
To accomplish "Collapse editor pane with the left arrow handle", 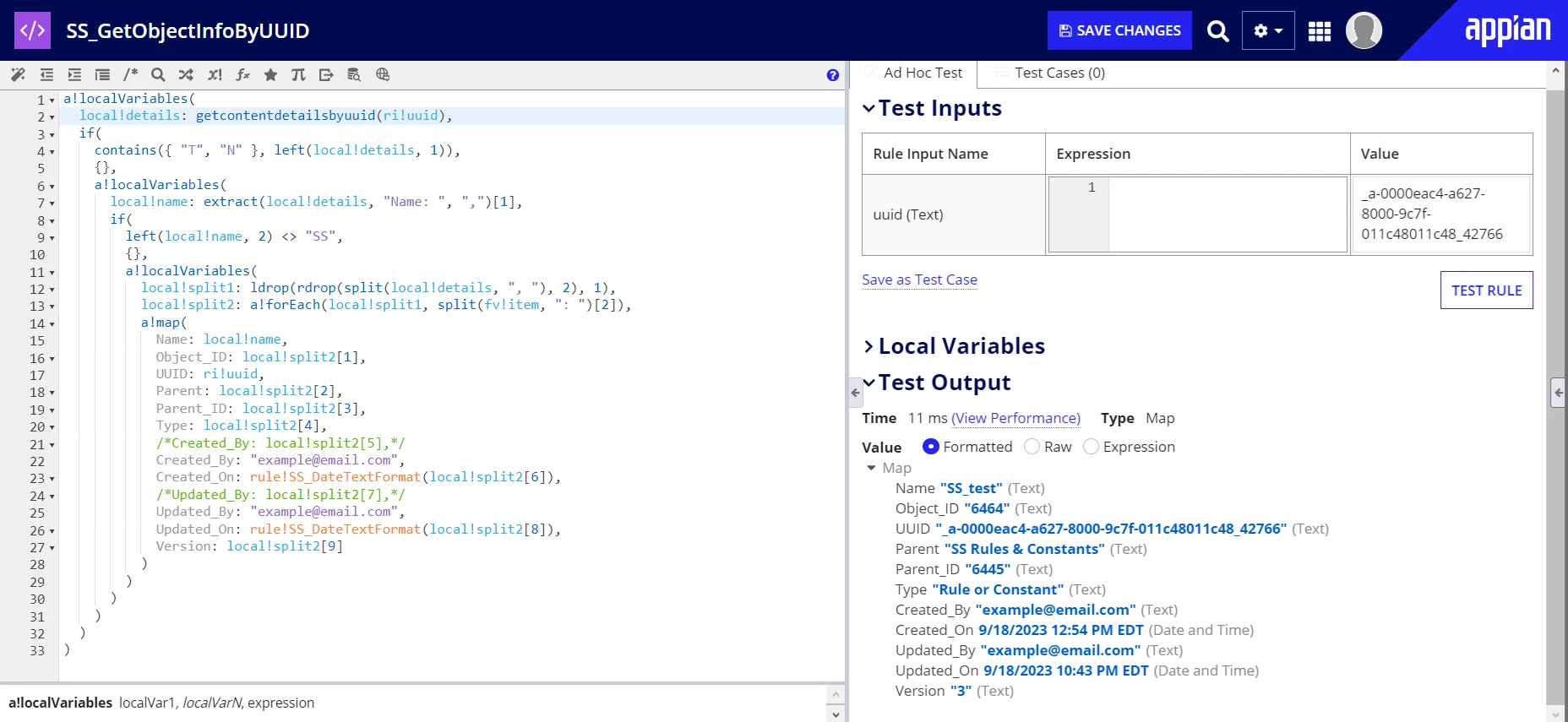I will (x=855, y=393).
